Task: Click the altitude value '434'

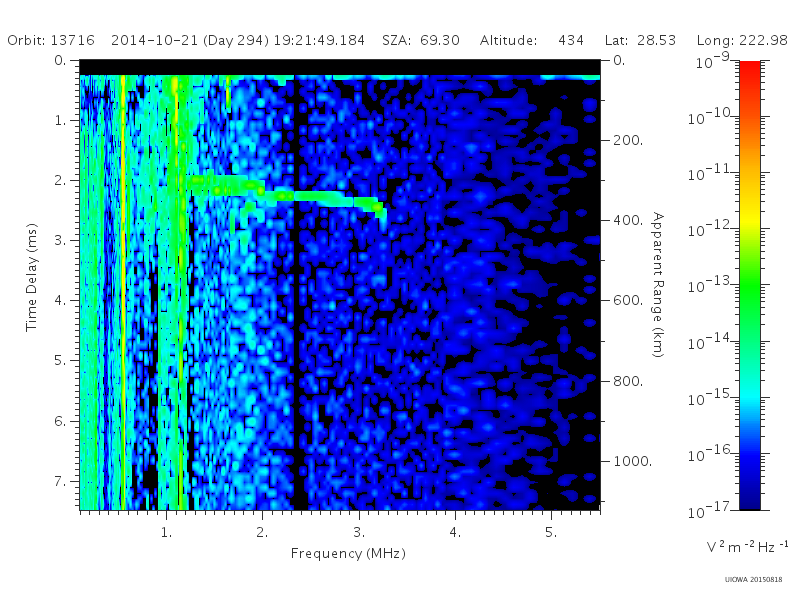Action: click(571, 40)
